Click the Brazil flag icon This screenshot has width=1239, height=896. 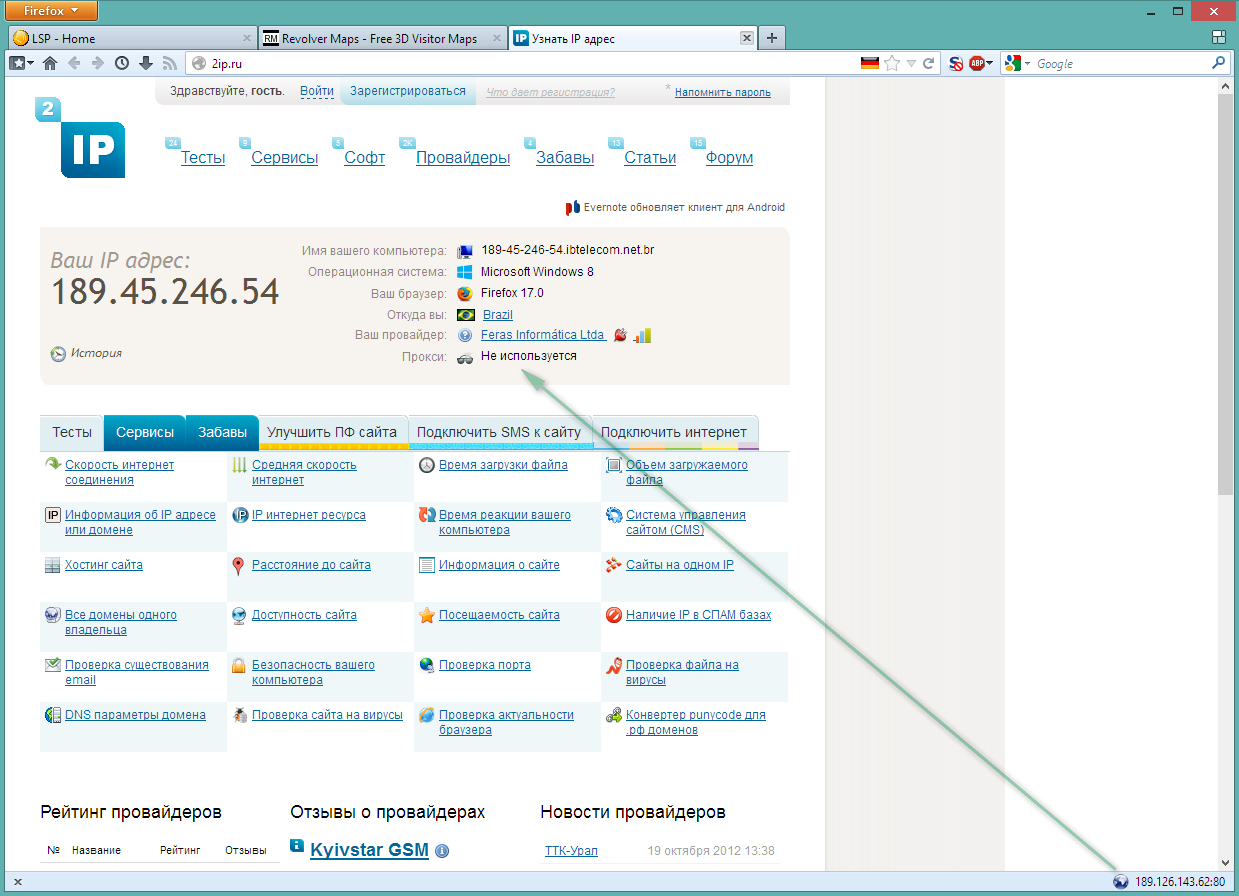pyautogui.click(x=465, y=314)
